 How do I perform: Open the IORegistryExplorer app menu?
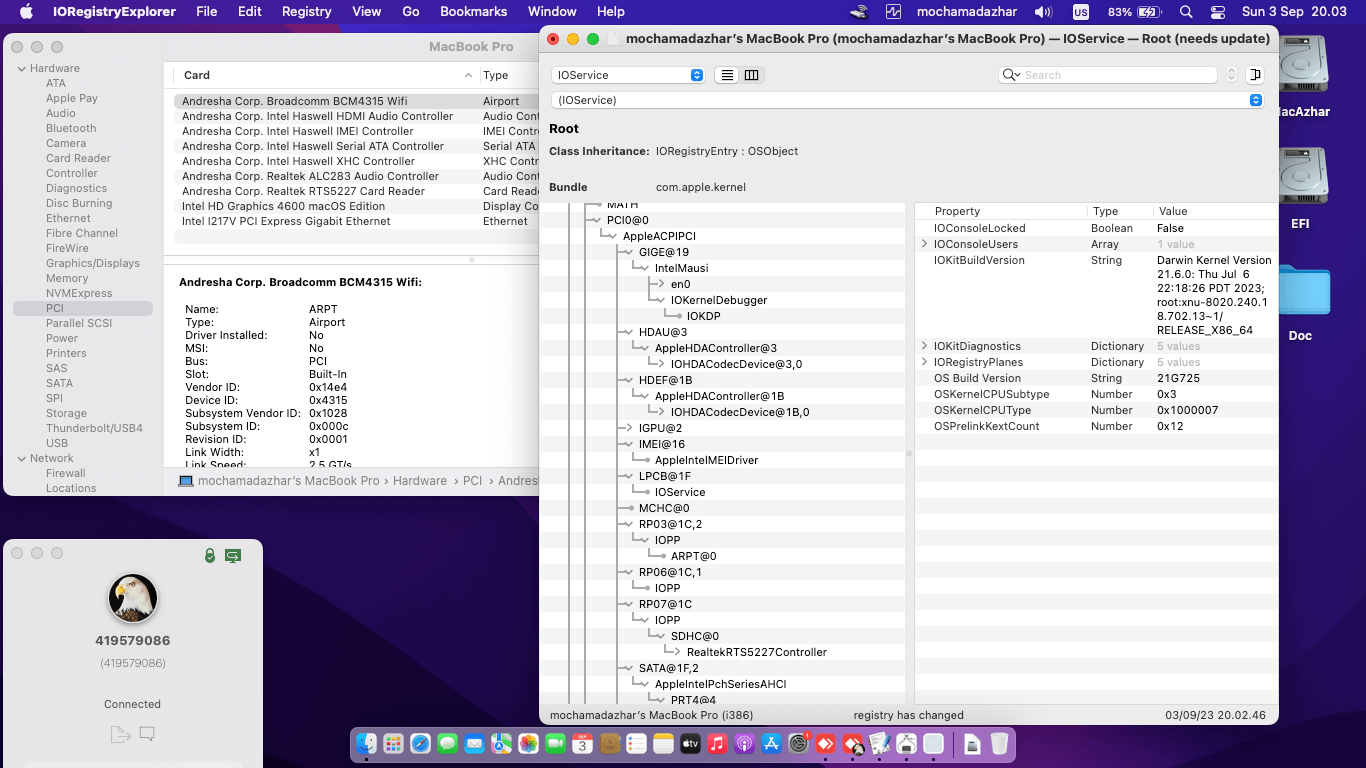coord(115,12)
